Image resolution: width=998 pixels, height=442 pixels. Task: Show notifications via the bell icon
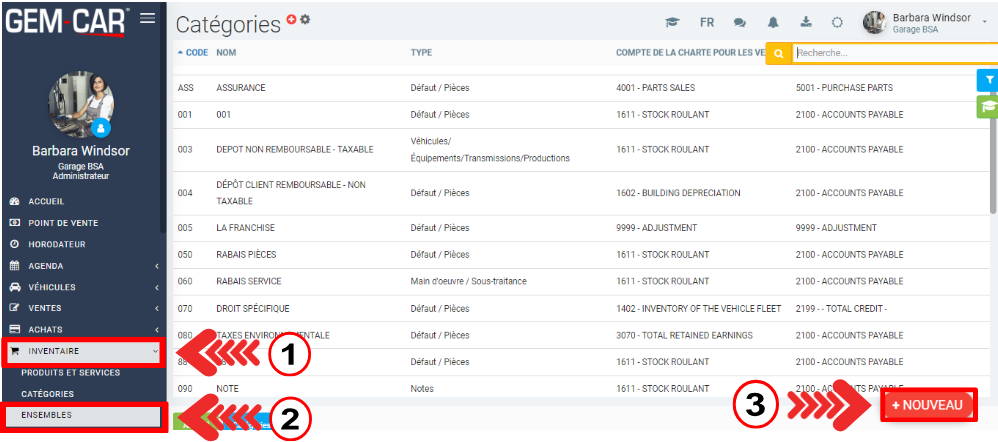pyautogui.click(x=773, y=23)
